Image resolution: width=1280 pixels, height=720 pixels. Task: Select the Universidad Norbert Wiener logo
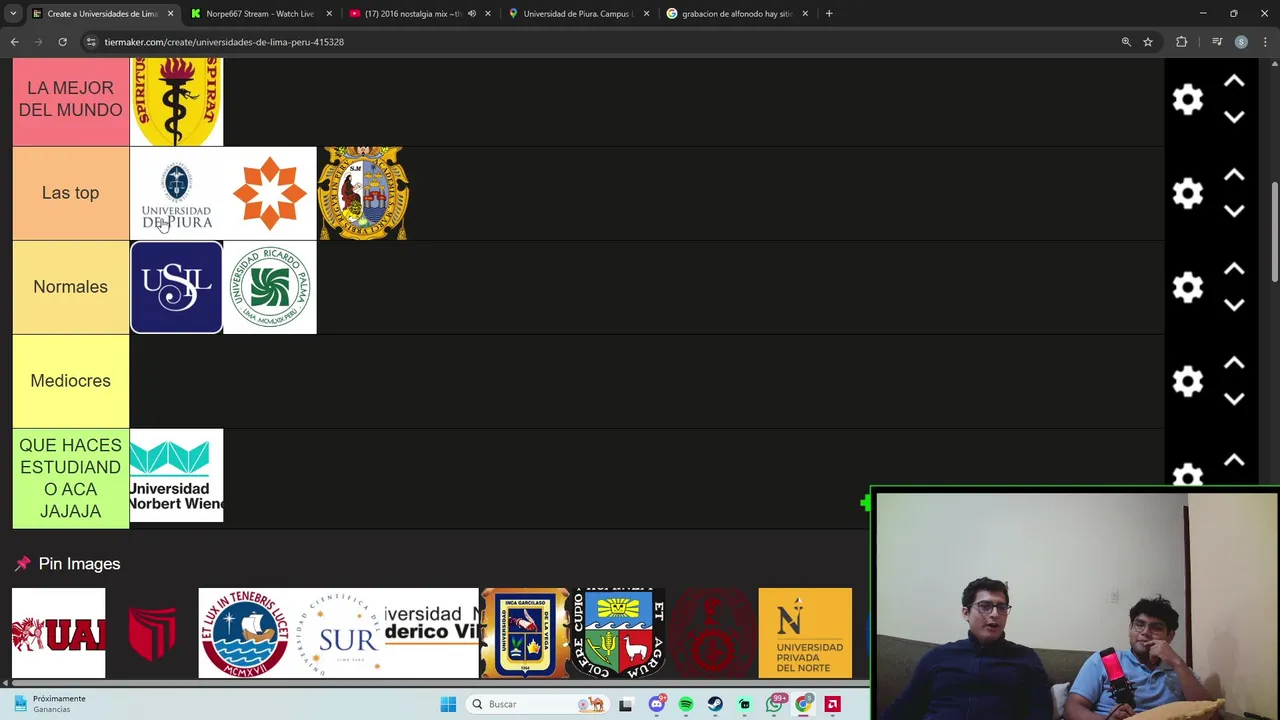tap(176, 475)
